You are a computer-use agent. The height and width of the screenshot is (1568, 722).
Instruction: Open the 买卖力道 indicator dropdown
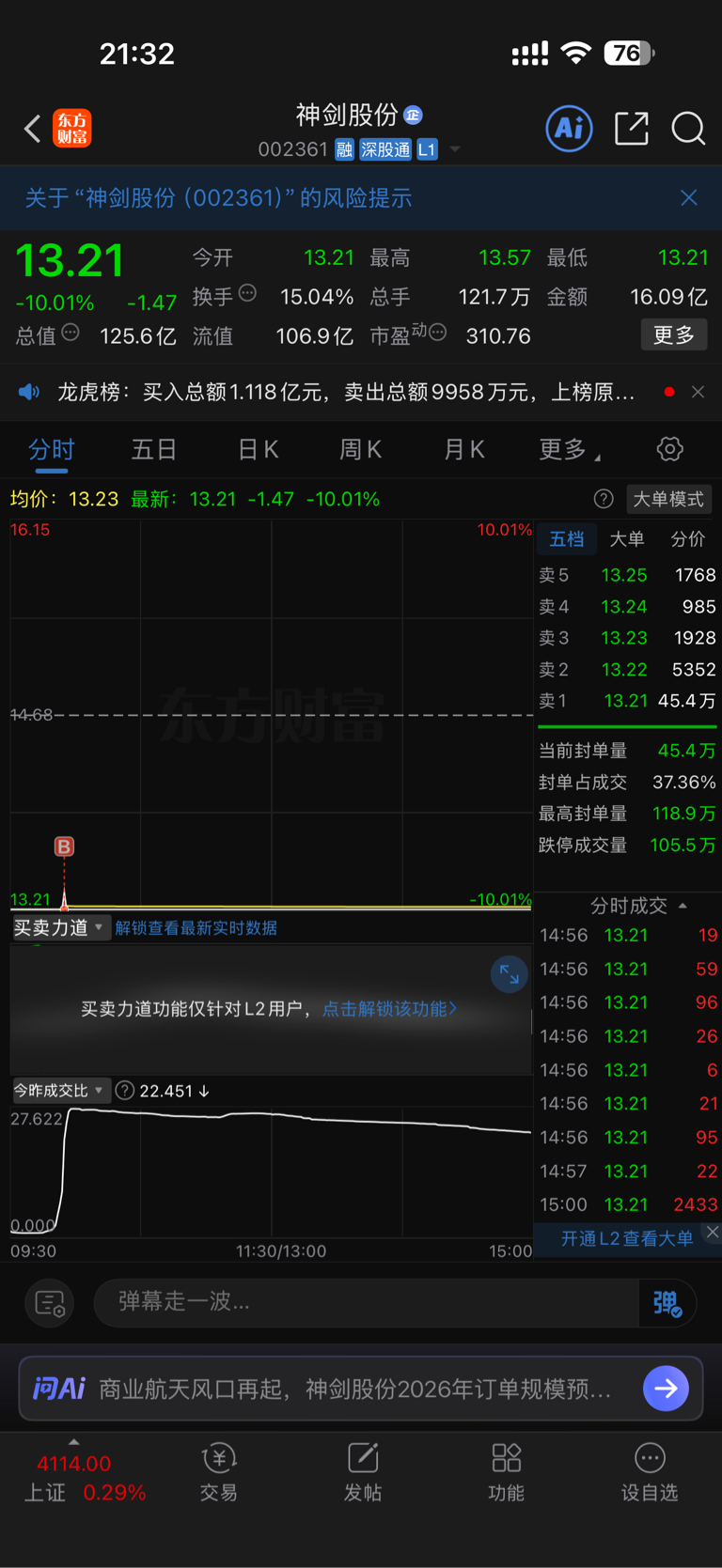point(60,927)
